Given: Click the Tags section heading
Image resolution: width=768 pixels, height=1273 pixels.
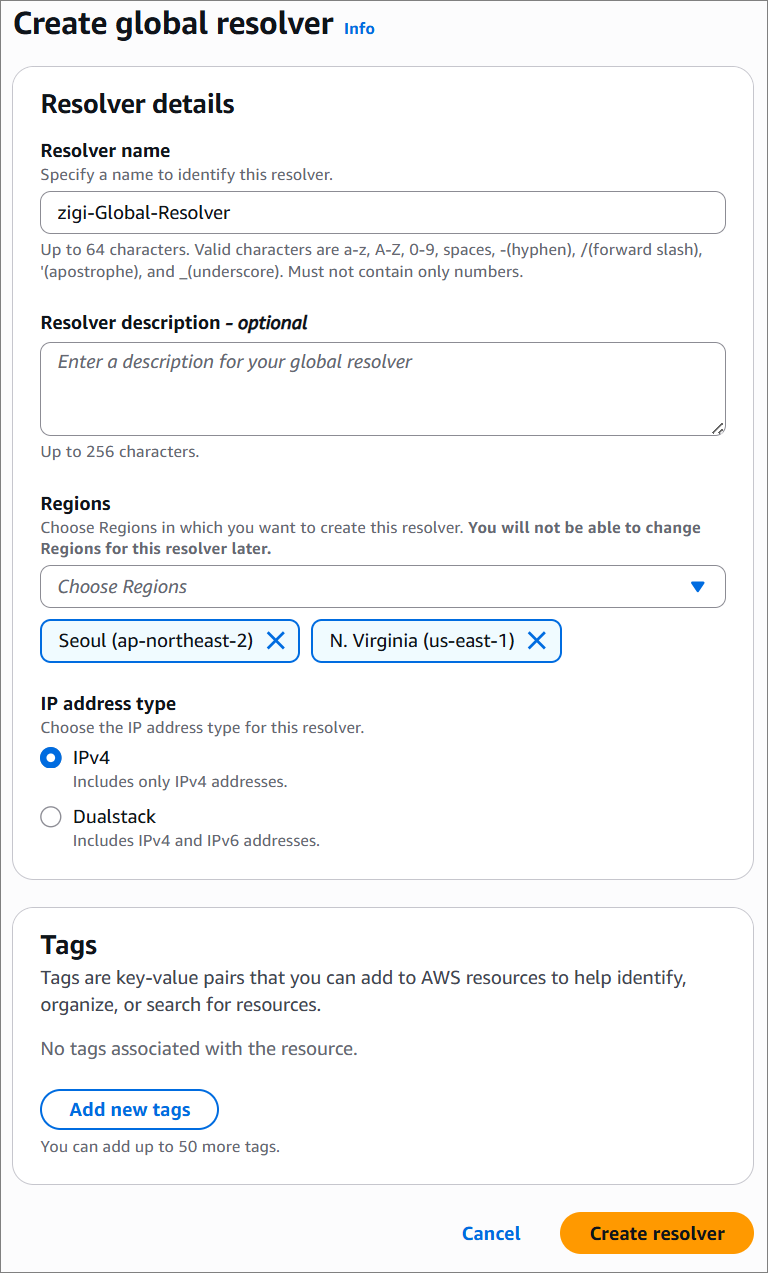Looking at the screenshot, I should pyautogui.click(x=68, y=945).
